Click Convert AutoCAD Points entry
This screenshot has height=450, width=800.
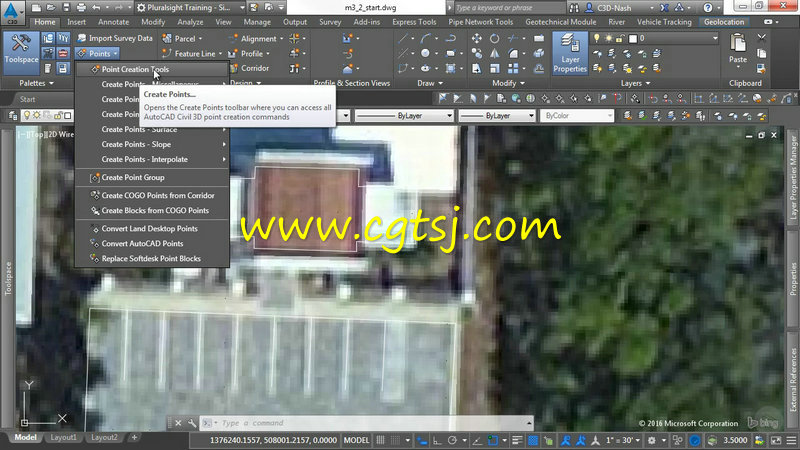point(152,243)
